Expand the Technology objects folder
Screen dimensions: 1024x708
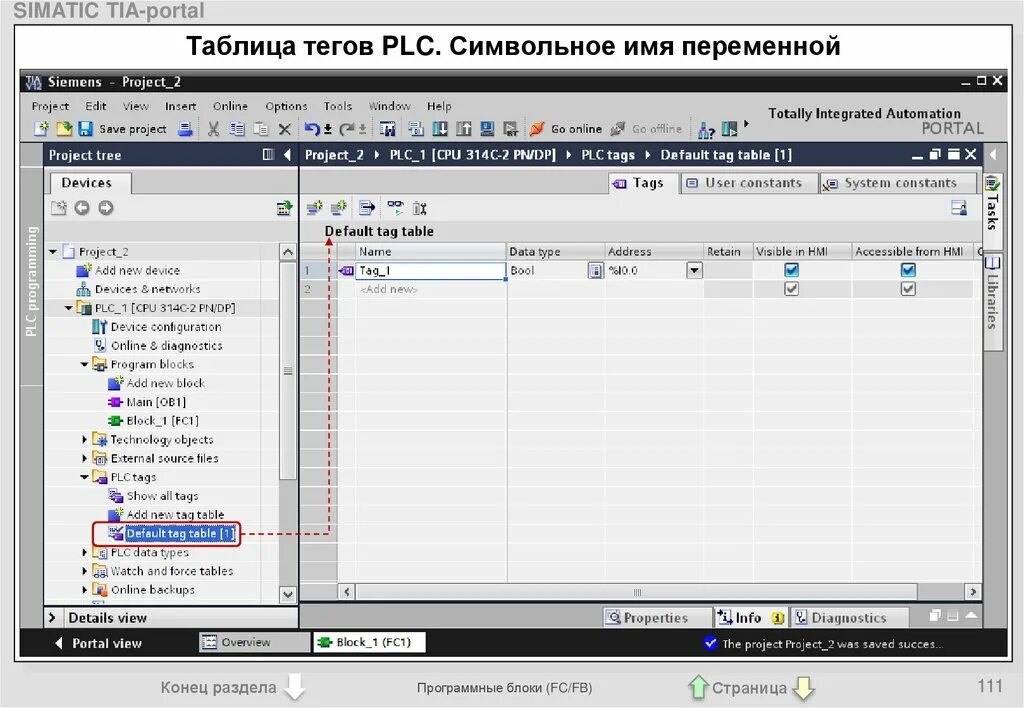84,440
